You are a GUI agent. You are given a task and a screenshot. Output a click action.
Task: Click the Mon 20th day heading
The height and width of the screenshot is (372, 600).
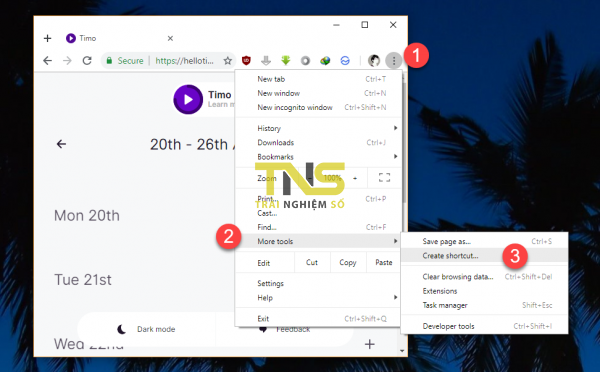[x=87, y=215]
